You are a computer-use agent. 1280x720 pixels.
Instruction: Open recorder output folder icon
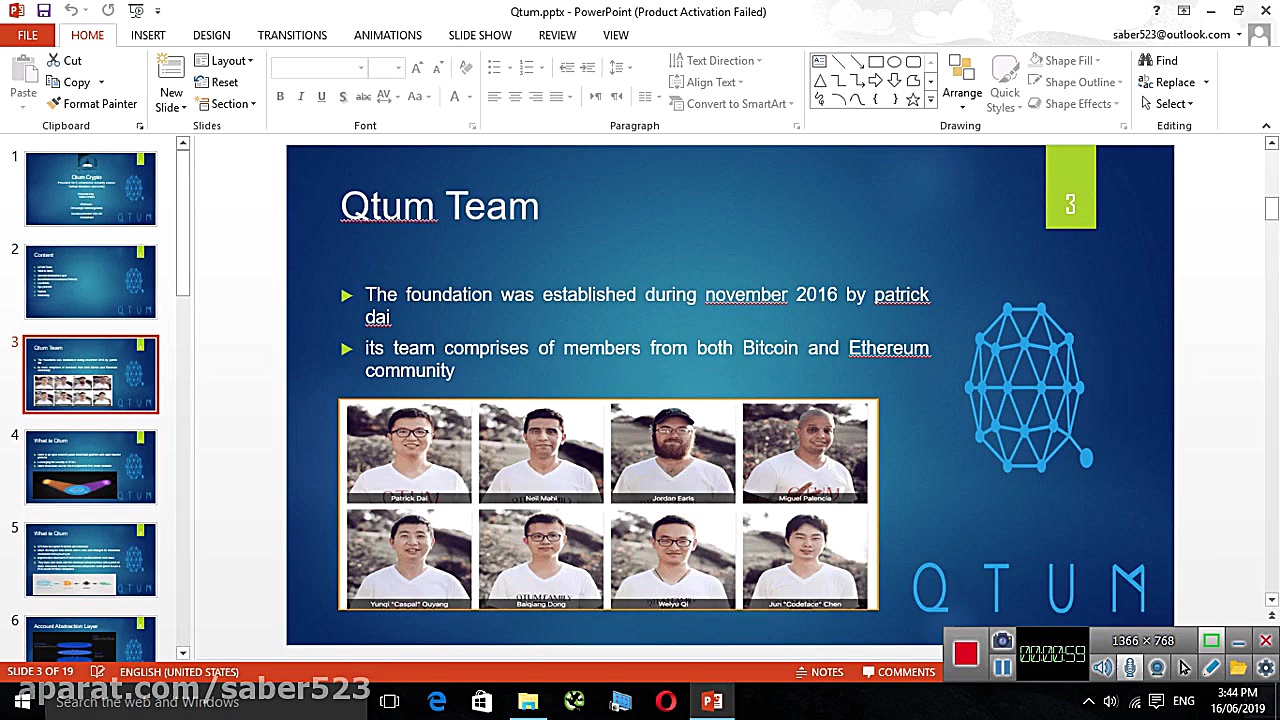(x=1238, y=668)
